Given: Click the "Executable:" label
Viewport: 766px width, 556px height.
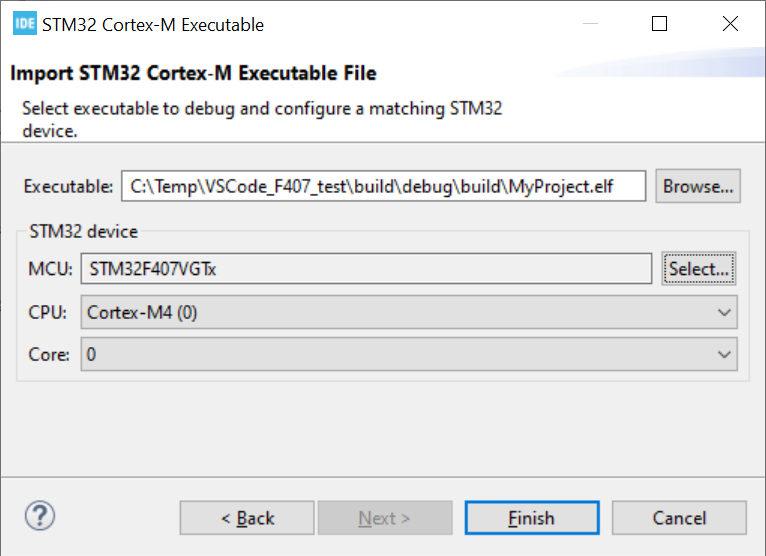Looking at the screenshot, I should tap(69, 186).
